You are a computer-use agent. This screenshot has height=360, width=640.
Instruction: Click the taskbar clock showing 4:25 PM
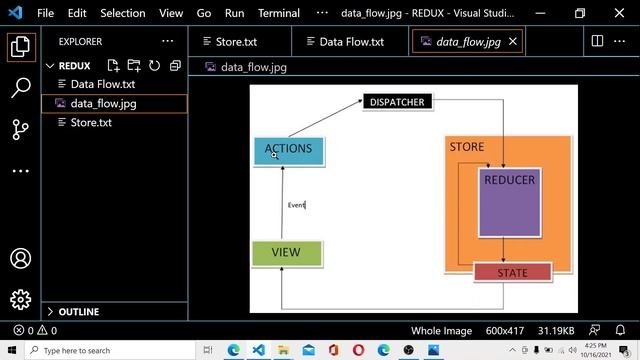point(596,350)
